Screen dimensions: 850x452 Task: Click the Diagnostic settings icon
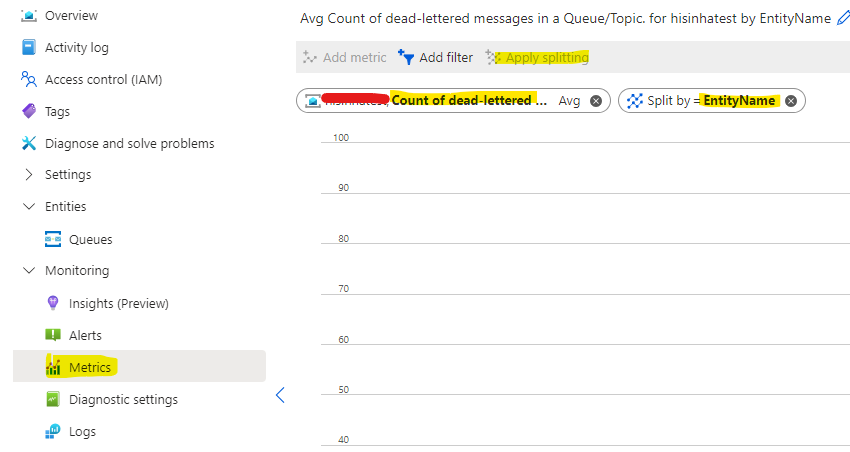[53, 399]
